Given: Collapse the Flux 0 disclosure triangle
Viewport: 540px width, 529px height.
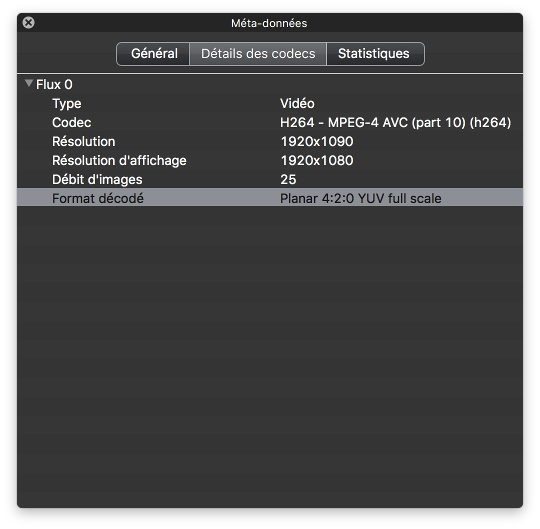Looking at the screenshot, I should [29, 83].
